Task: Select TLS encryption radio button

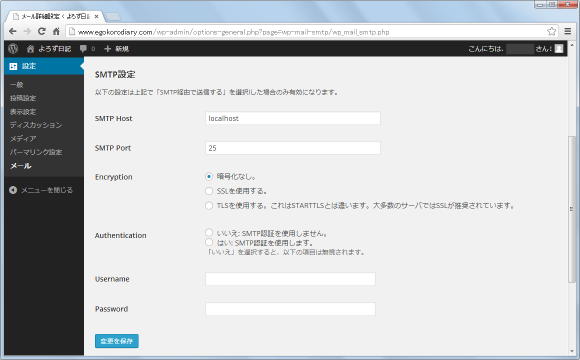Action: pyautogui.click(x=209, y=205)
